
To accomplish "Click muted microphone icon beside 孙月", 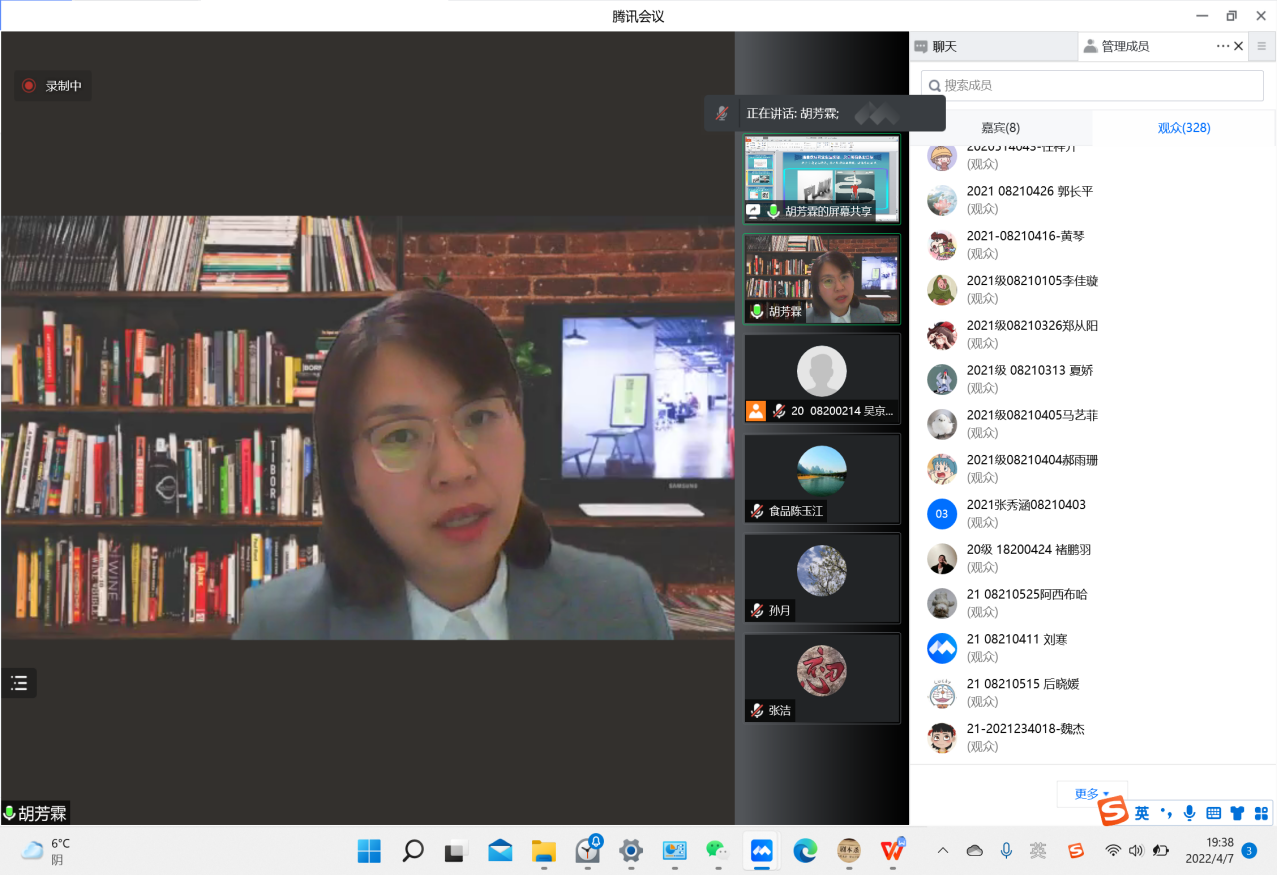I will [x=757, y=610].
